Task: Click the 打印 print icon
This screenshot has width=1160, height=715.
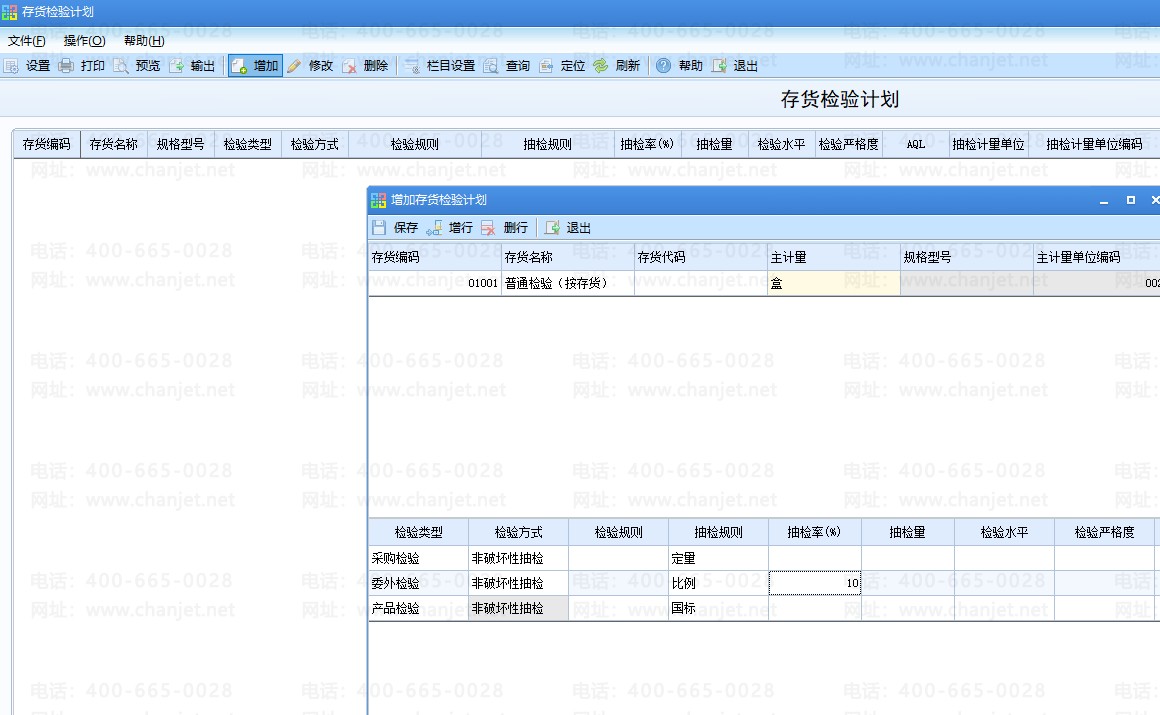Action: (x=66, y=66)
